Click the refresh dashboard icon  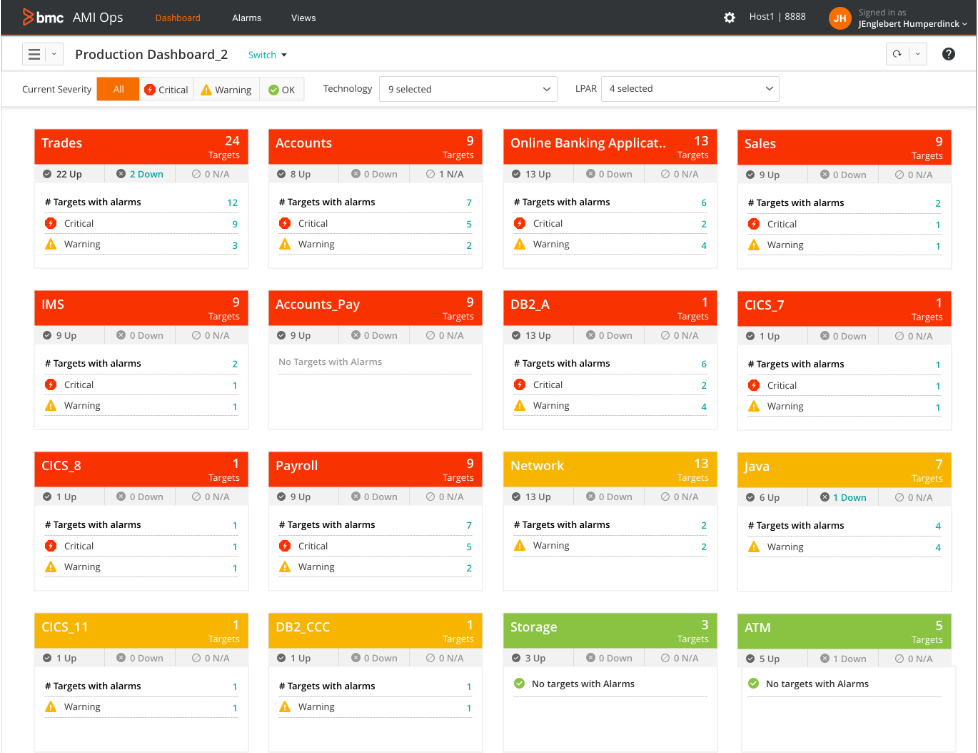pyautogui.click(x=897, y=54)
